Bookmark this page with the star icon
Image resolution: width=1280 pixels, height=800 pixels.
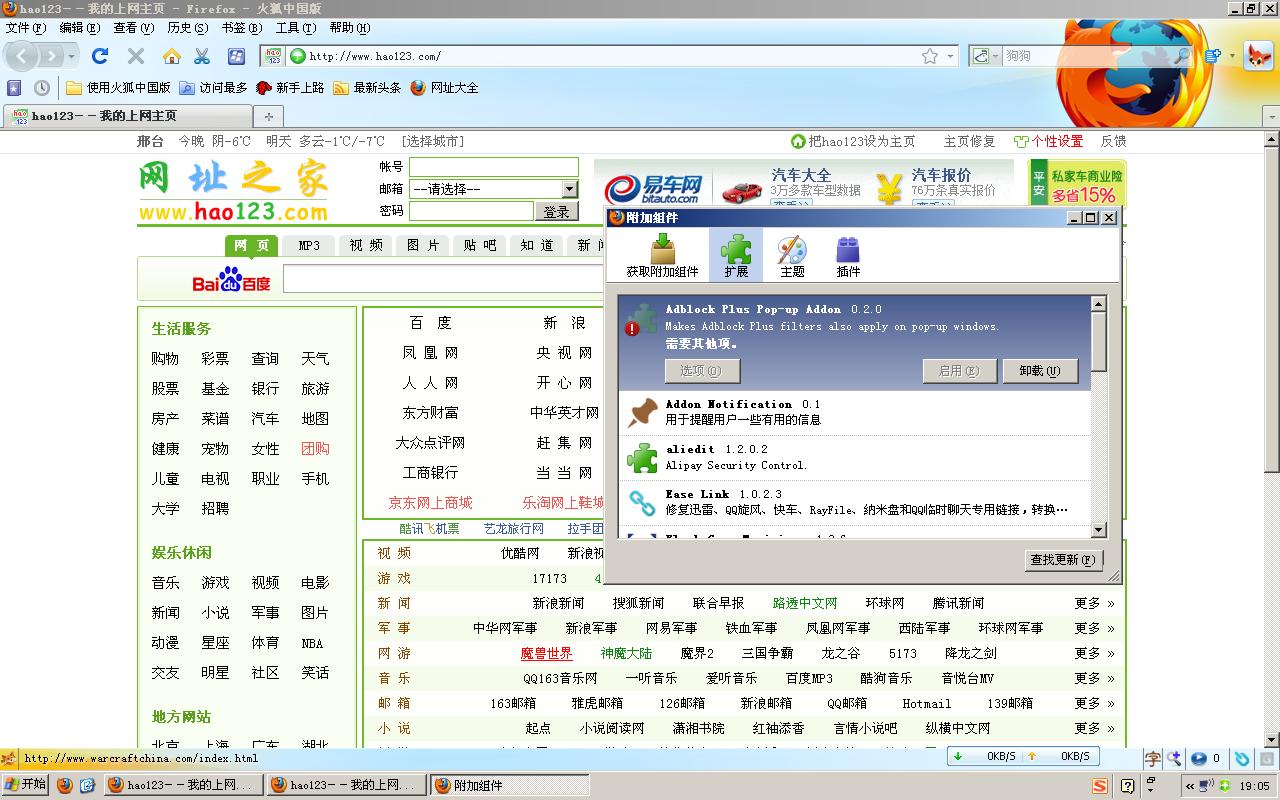pyautogui.click(x=930, y=56)
